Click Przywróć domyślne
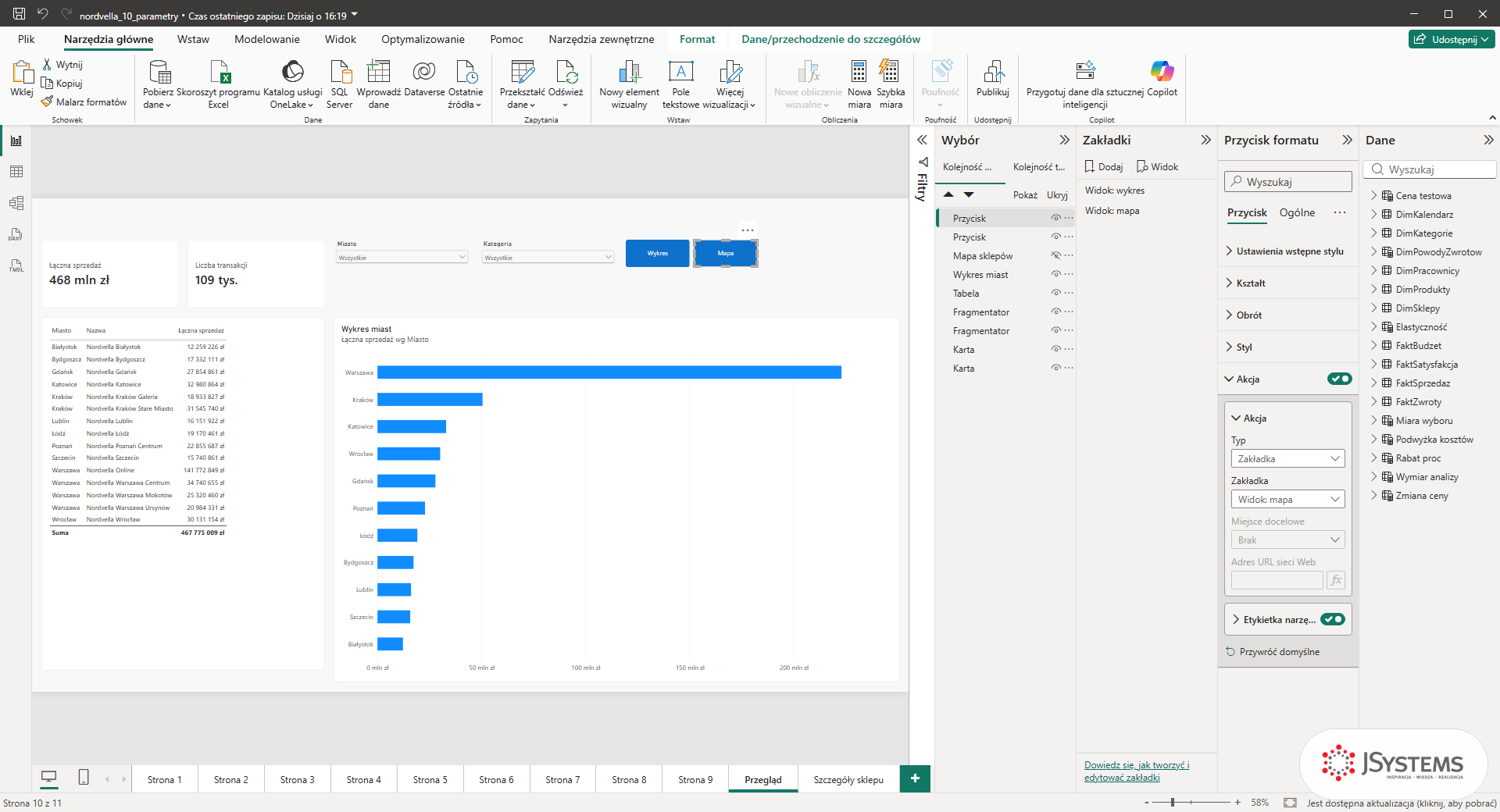 point(1273,652)
